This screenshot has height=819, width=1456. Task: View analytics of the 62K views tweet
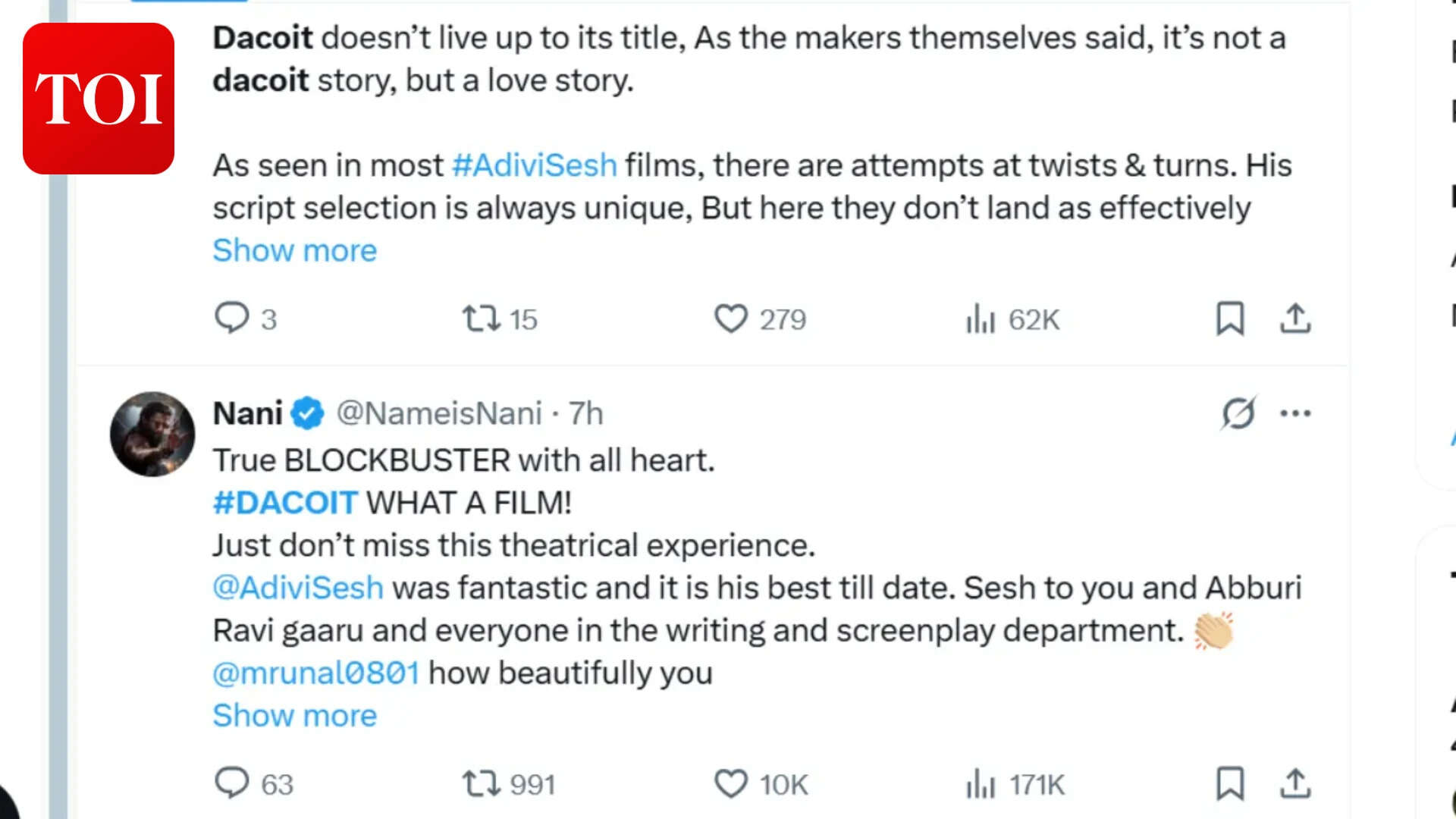[981, 318]
